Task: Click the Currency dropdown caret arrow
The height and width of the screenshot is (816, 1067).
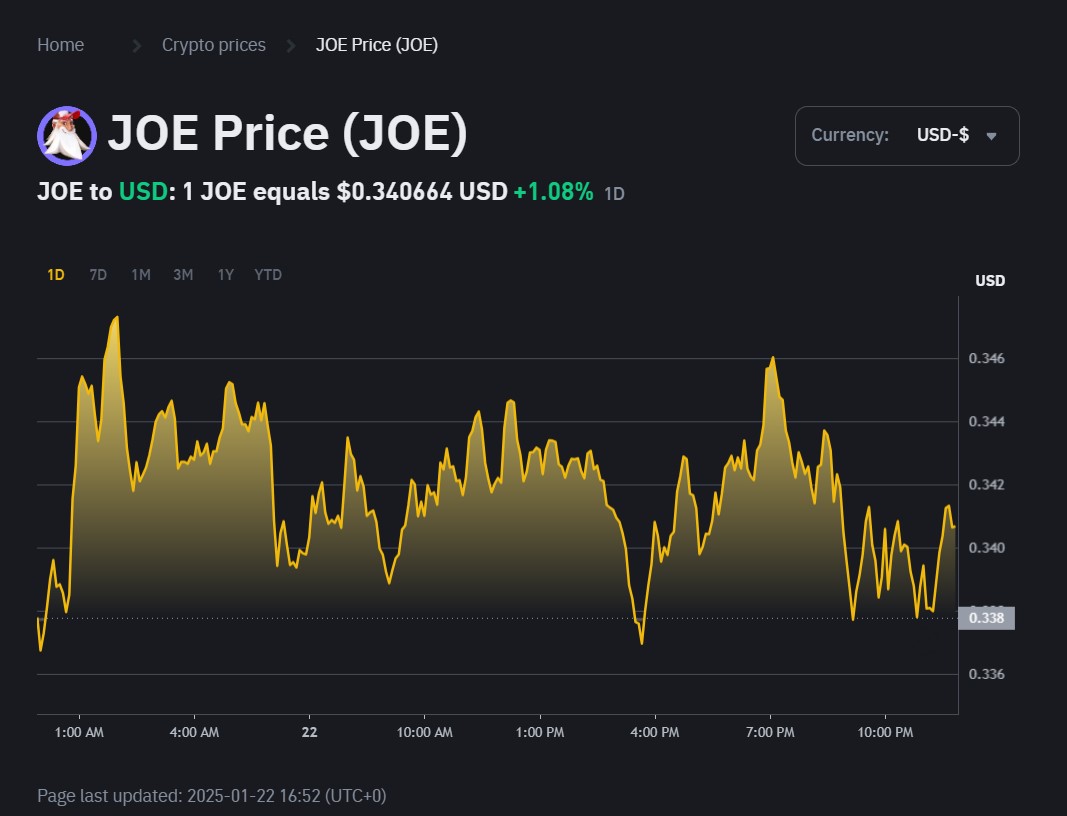Action: 991,136
